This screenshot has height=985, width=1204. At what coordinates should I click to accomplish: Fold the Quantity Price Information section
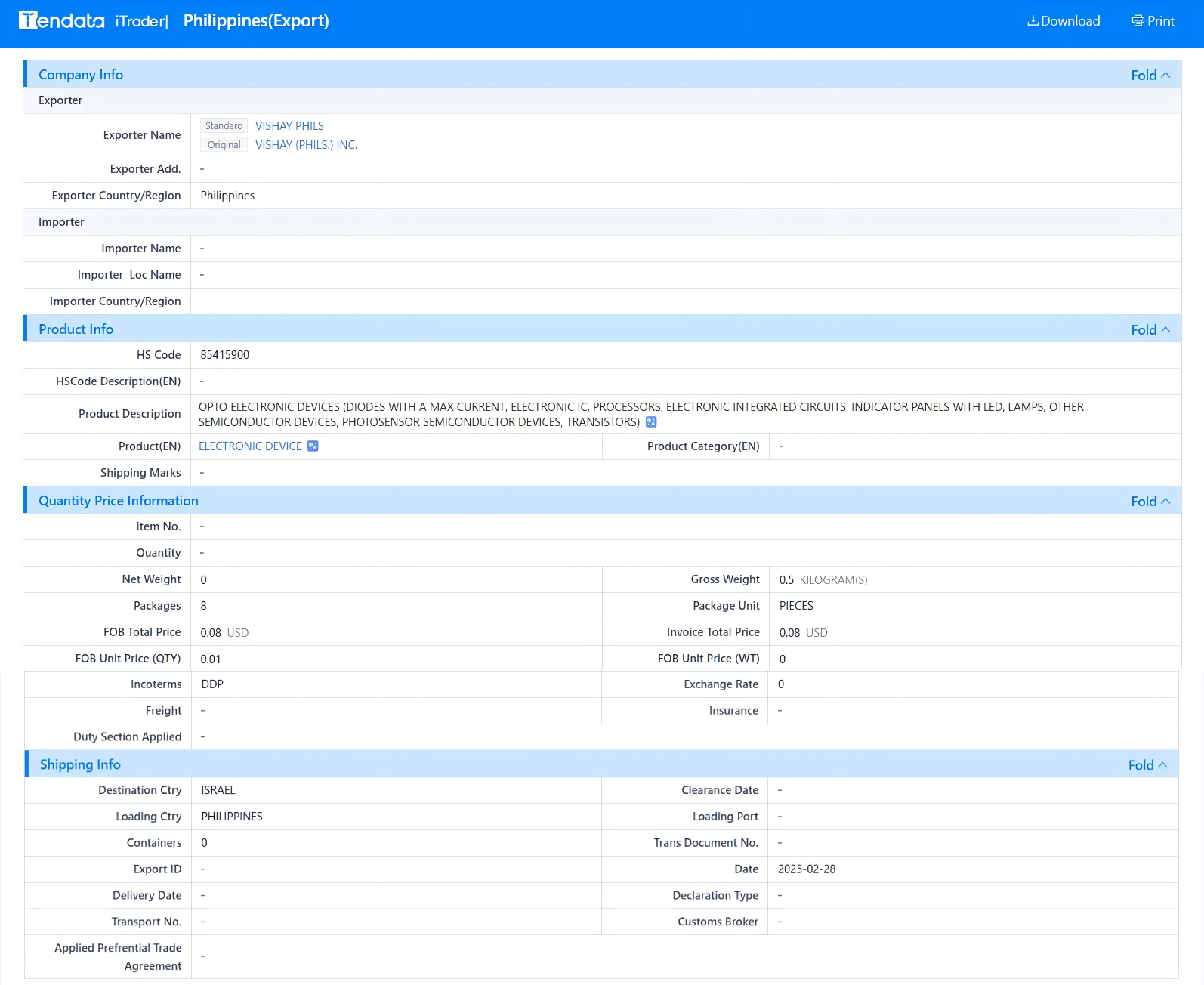pyautogui.click(x=1150, y=501)
